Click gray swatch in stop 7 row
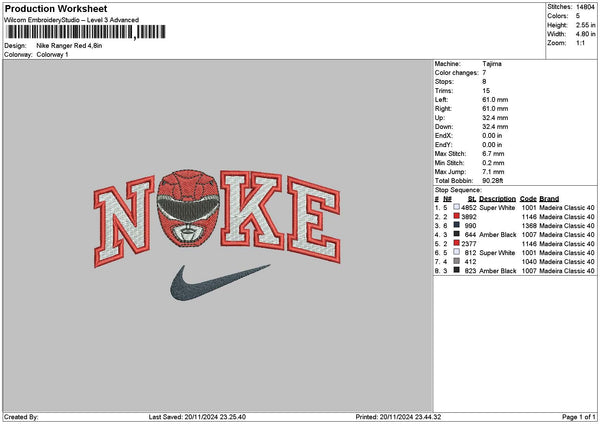This screenshot has height=424, width=600. (457, 261)
